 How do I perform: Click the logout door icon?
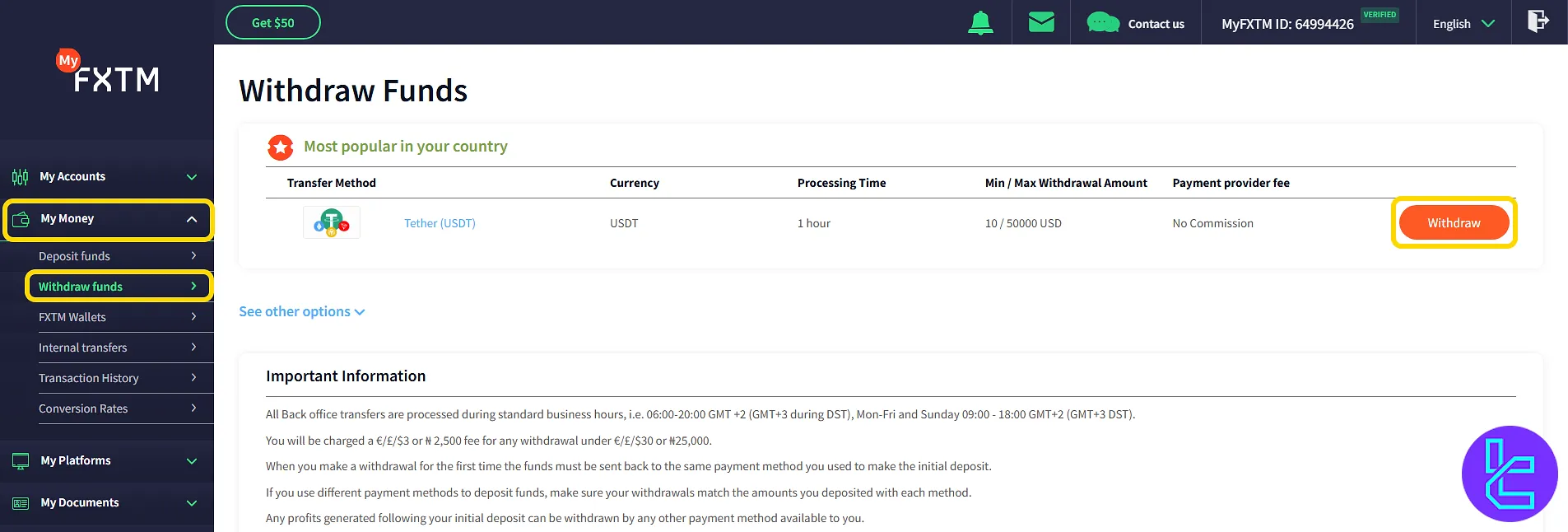[1538, 21]
